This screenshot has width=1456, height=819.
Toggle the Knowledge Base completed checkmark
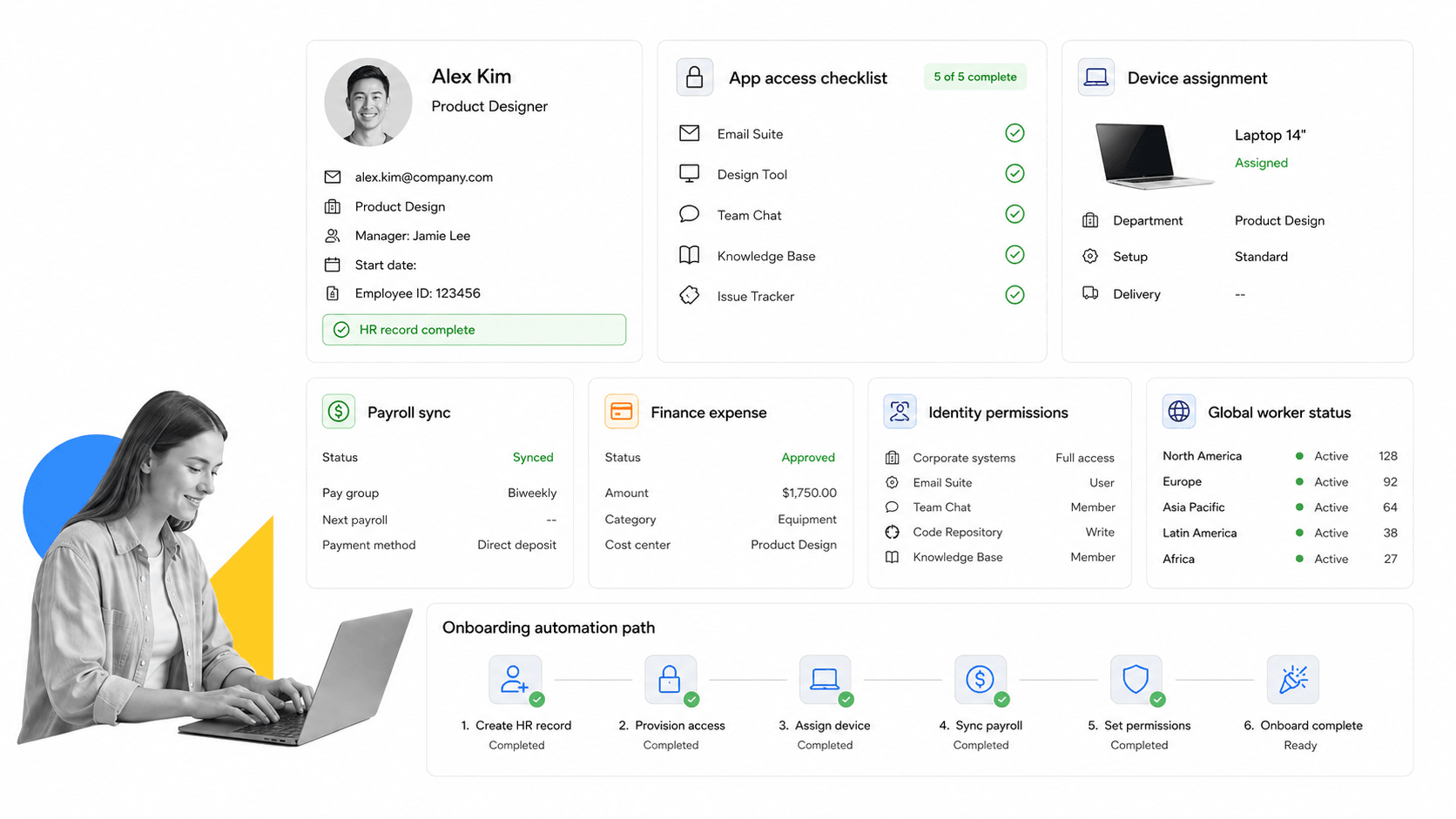pyautogui.click(x=1014, y=255)
